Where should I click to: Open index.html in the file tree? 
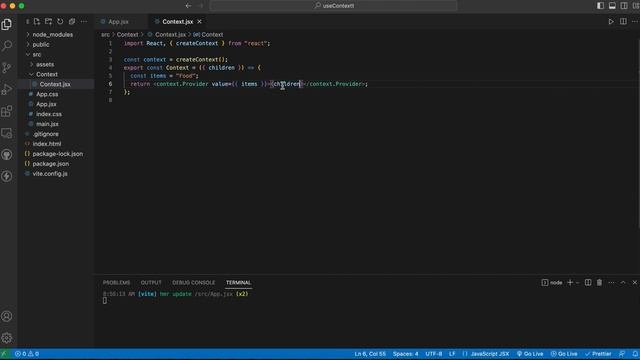coord(47,144)
